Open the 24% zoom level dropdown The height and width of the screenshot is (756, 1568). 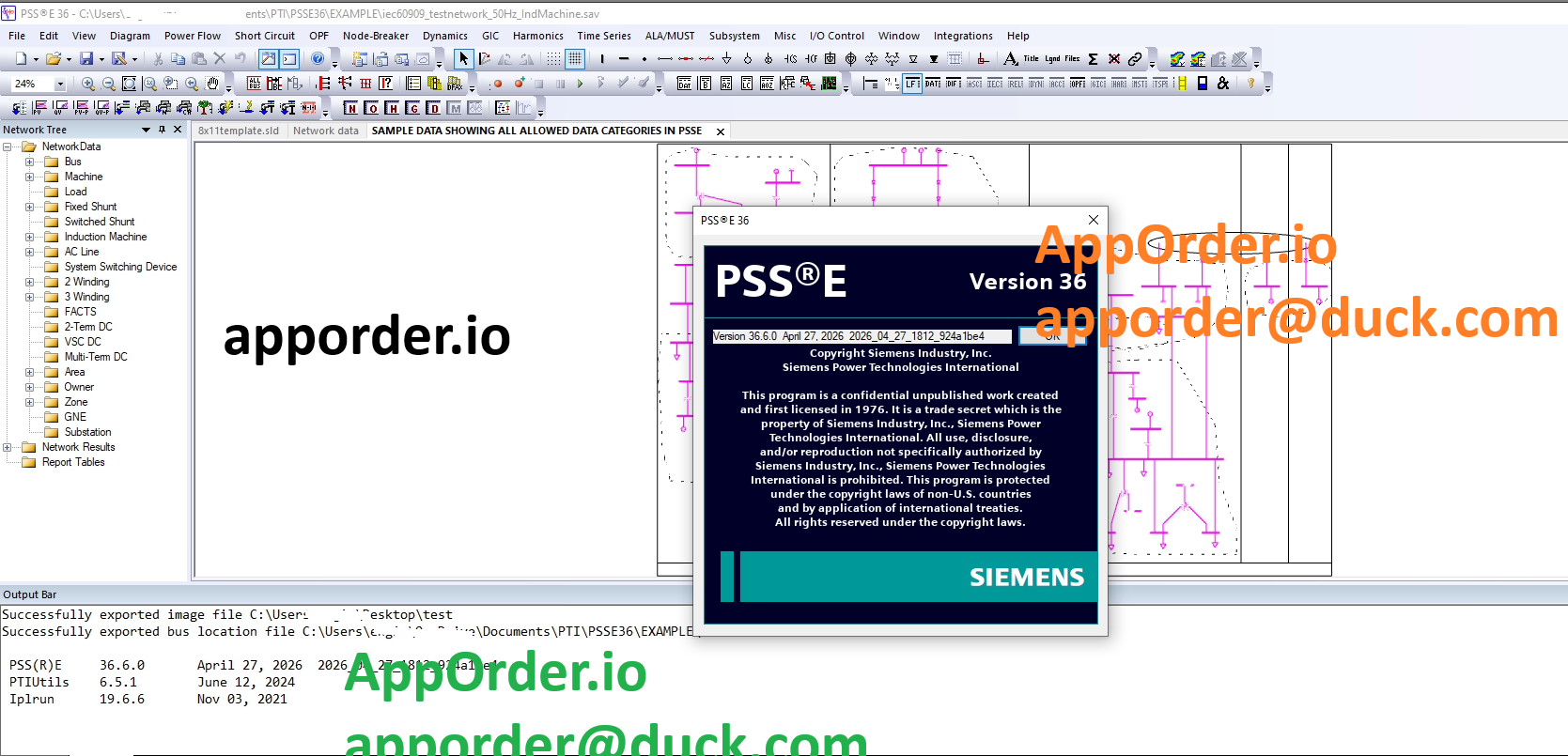click(61, 85)
